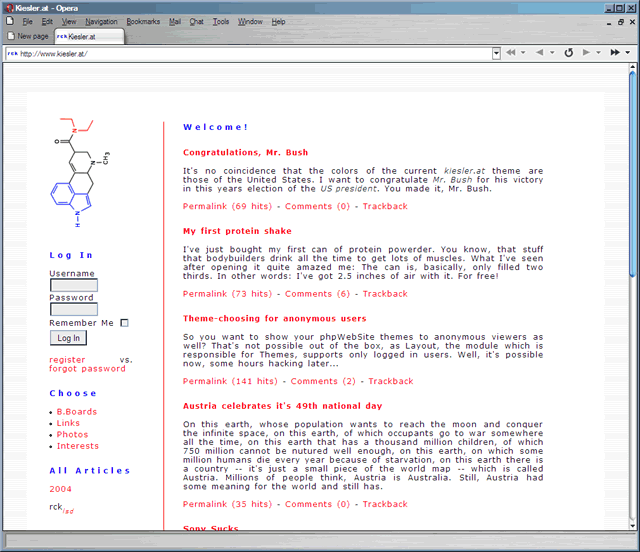
Task: Click Theme-choosing for anonymous users headline
Action: tap(275, 318)
